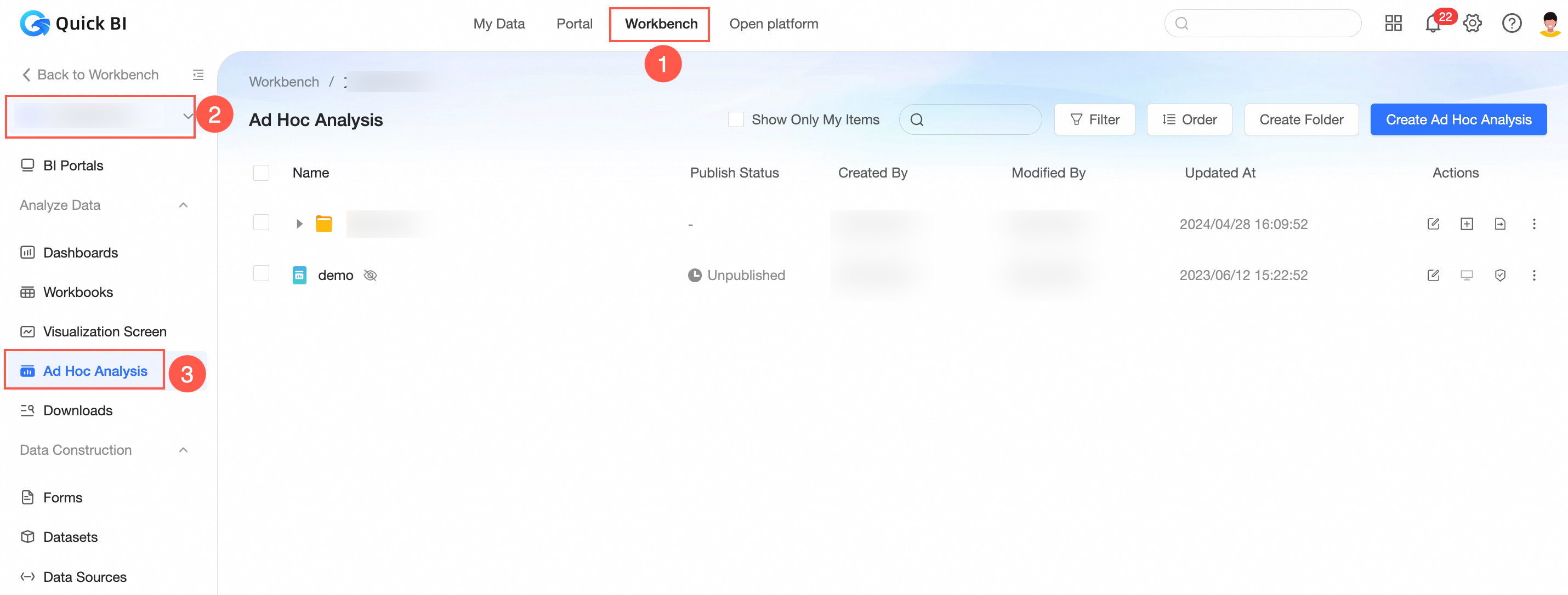Switch to the My Data tab
Screen dimensions: 1568x595
coord(498,24)
